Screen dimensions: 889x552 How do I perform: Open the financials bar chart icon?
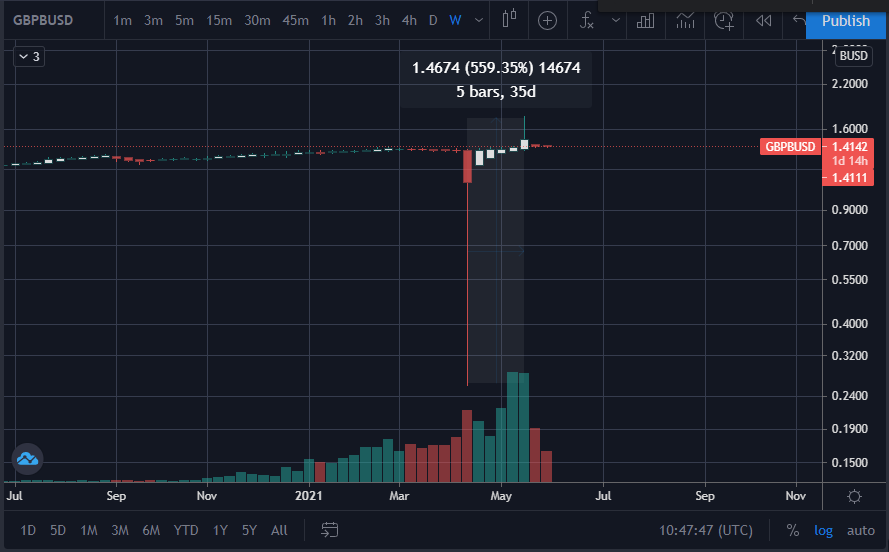click(x=645, y=21)
